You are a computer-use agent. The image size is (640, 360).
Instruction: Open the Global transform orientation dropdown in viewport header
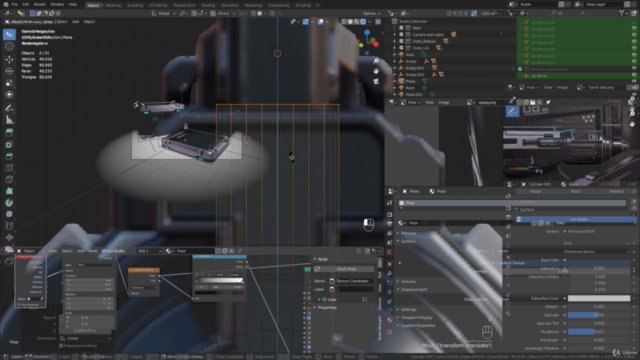[163, 13]
